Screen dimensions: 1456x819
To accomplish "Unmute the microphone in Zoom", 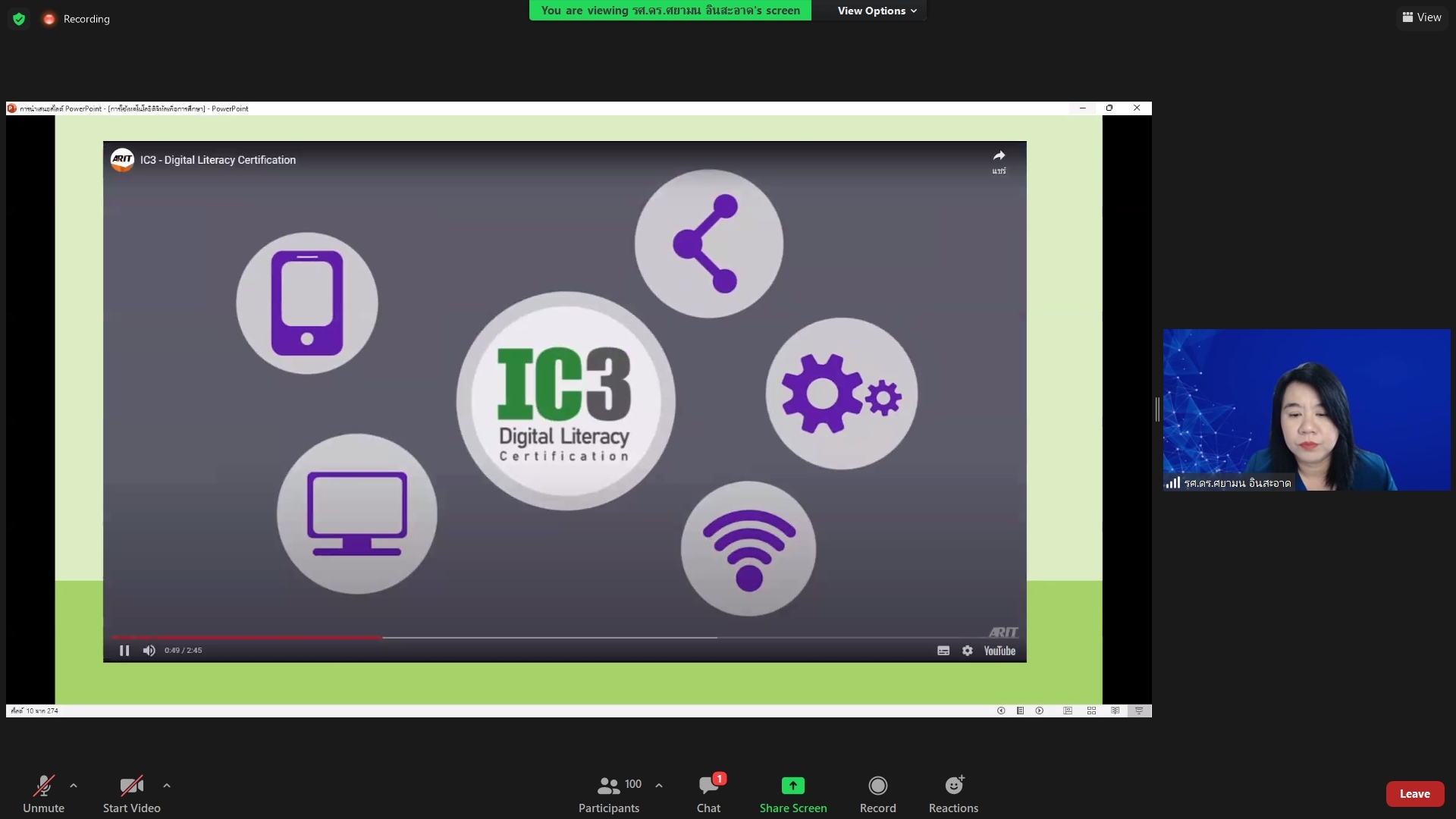I will pos(43,793).
